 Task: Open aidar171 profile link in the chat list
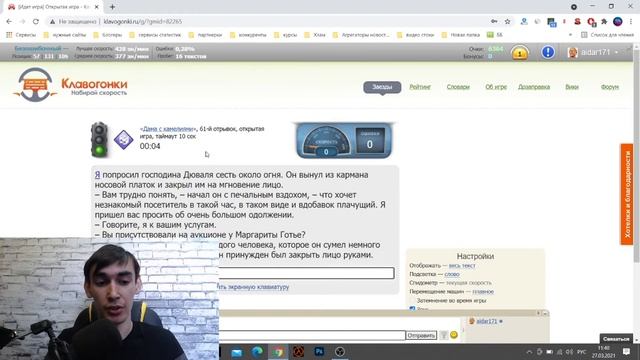pyautogui.click(x=487, y=321)
